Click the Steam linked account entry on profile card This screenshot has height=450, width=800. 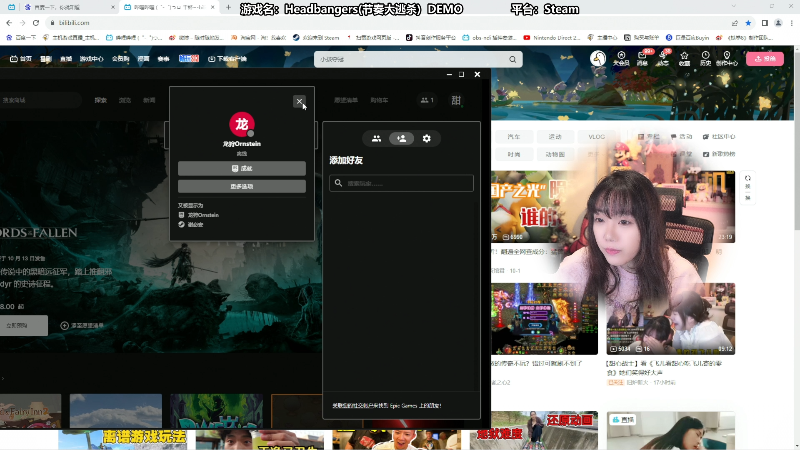click(191, 224)
